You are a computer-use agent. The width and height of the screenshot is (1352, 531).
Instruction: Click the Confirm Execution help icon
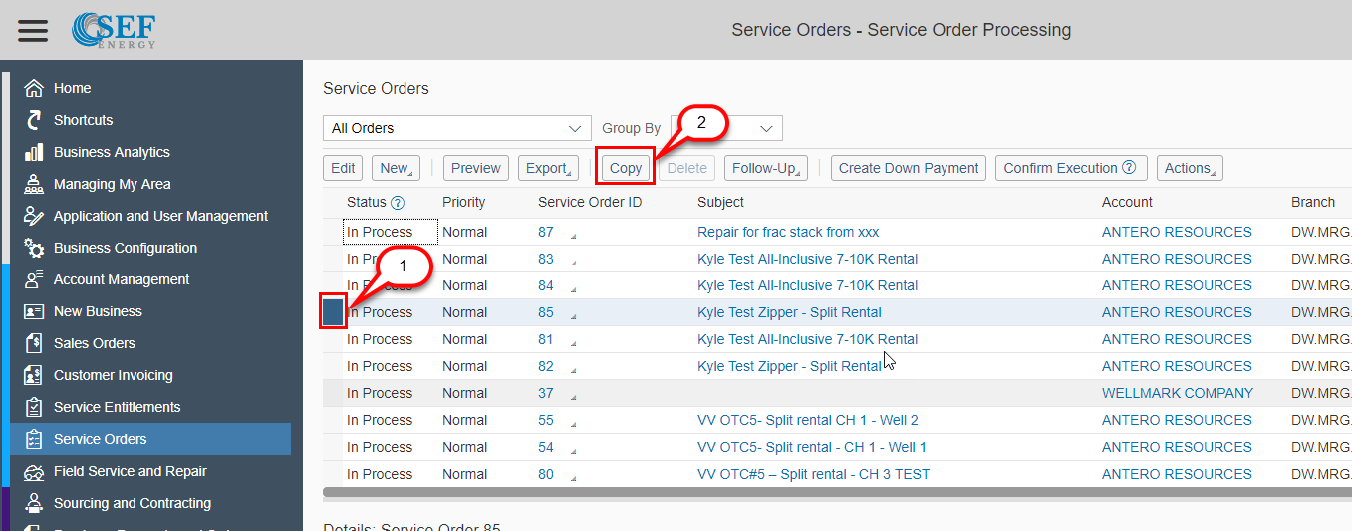point(1129,168)
